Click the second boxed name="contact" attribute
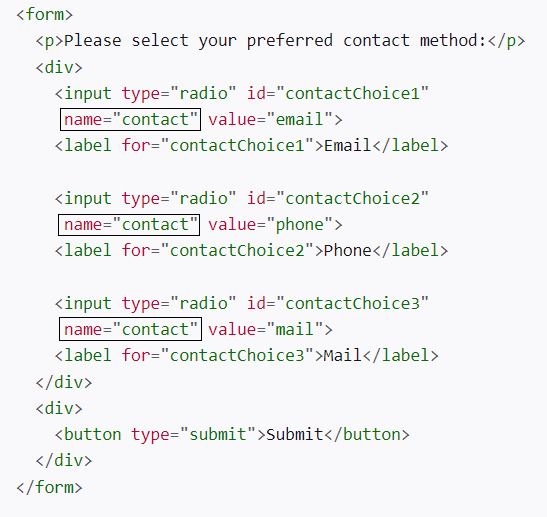 [x=129, y=225]
